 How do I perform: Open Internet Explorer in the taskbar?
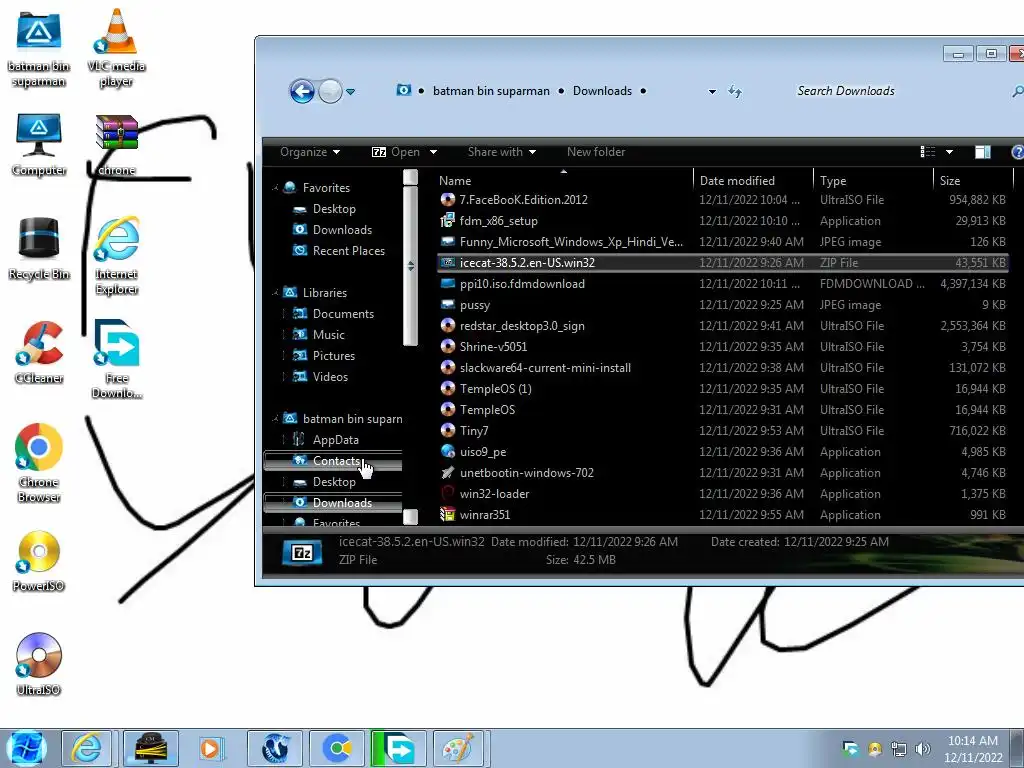[87, 748]
